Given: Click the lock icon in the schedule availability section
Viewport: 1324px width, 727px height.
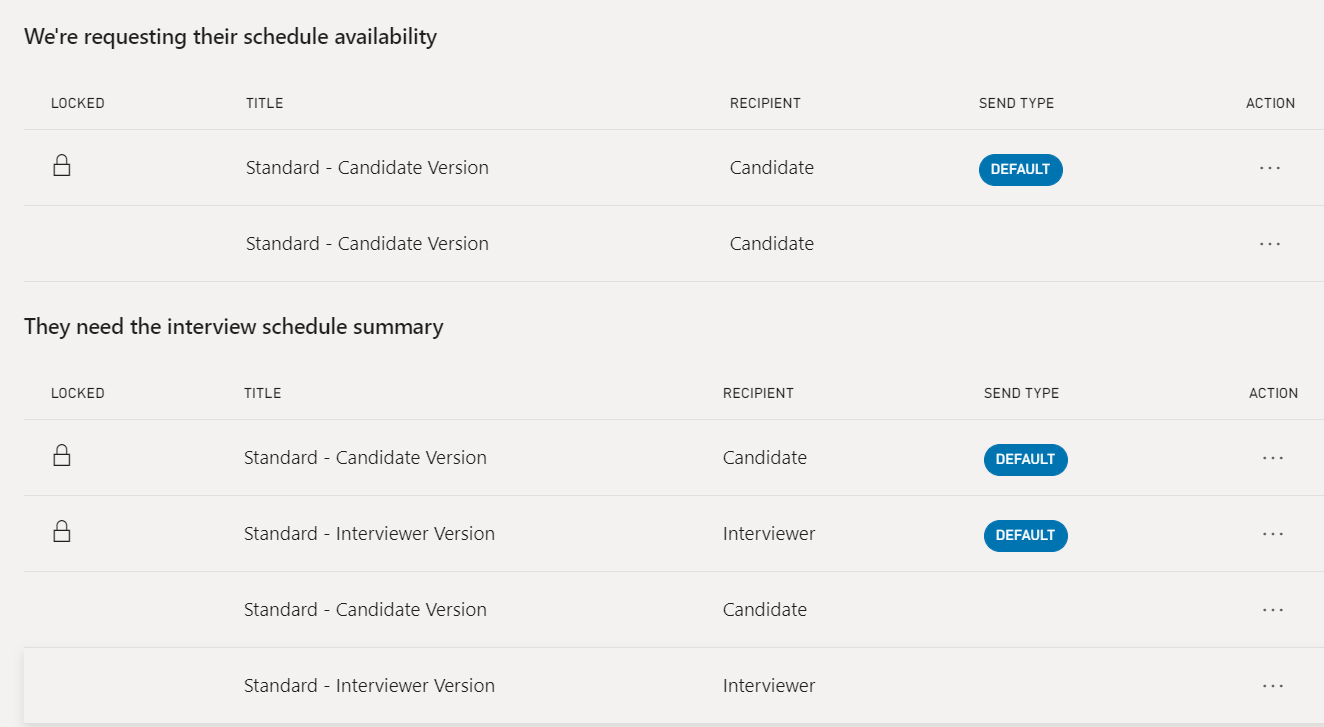Looking at the screenshot, I should (x=62, y=166).
